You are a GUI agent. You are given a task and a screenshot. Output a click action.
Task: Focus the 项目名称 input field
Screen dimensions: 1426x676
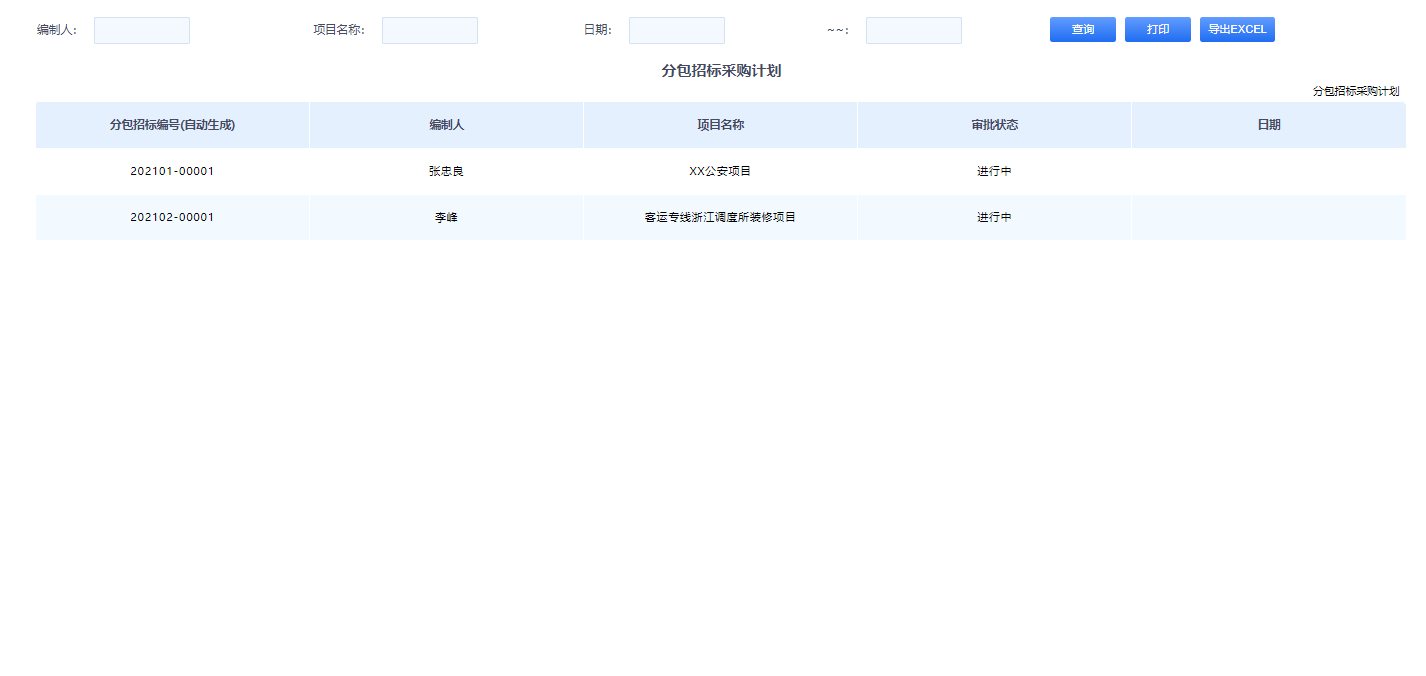coord(430,31)
